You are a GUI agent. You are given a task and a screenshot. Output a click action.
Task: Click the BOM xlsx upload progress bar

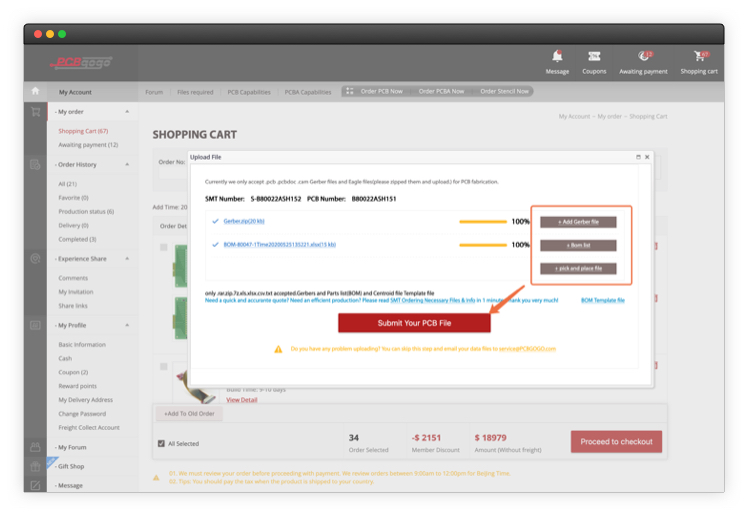point(483,245)
